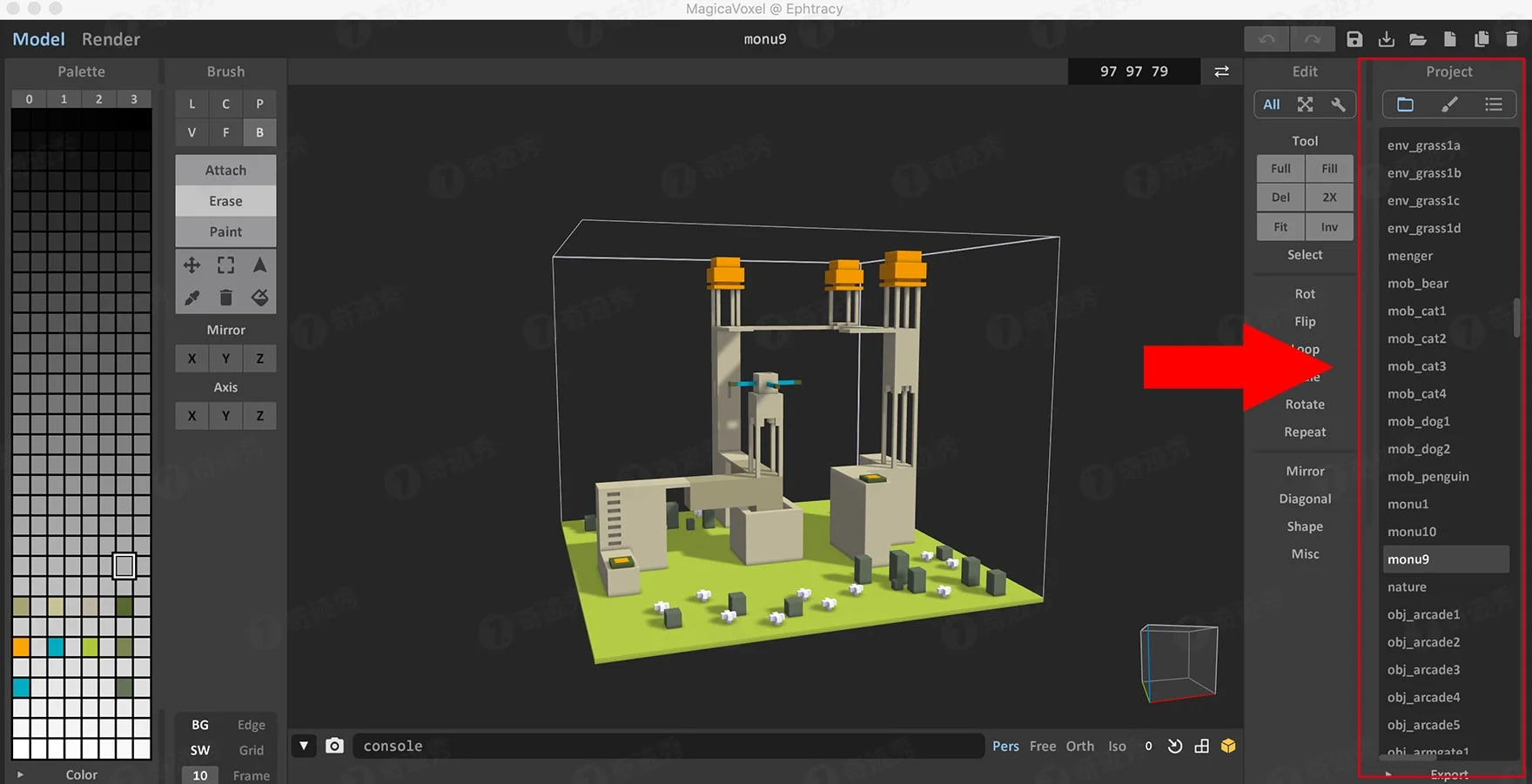Switch to the Render tab

point(111,39)
